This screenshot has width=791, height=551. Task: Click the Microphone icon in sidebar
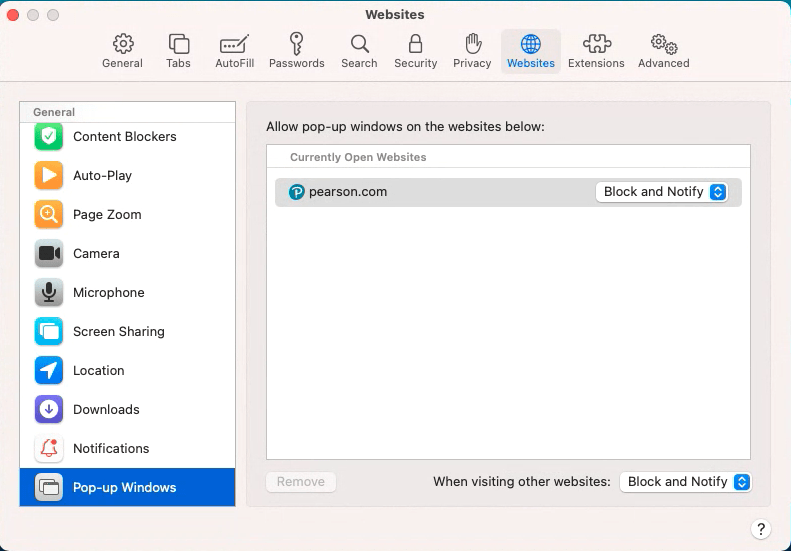point(49,292)
